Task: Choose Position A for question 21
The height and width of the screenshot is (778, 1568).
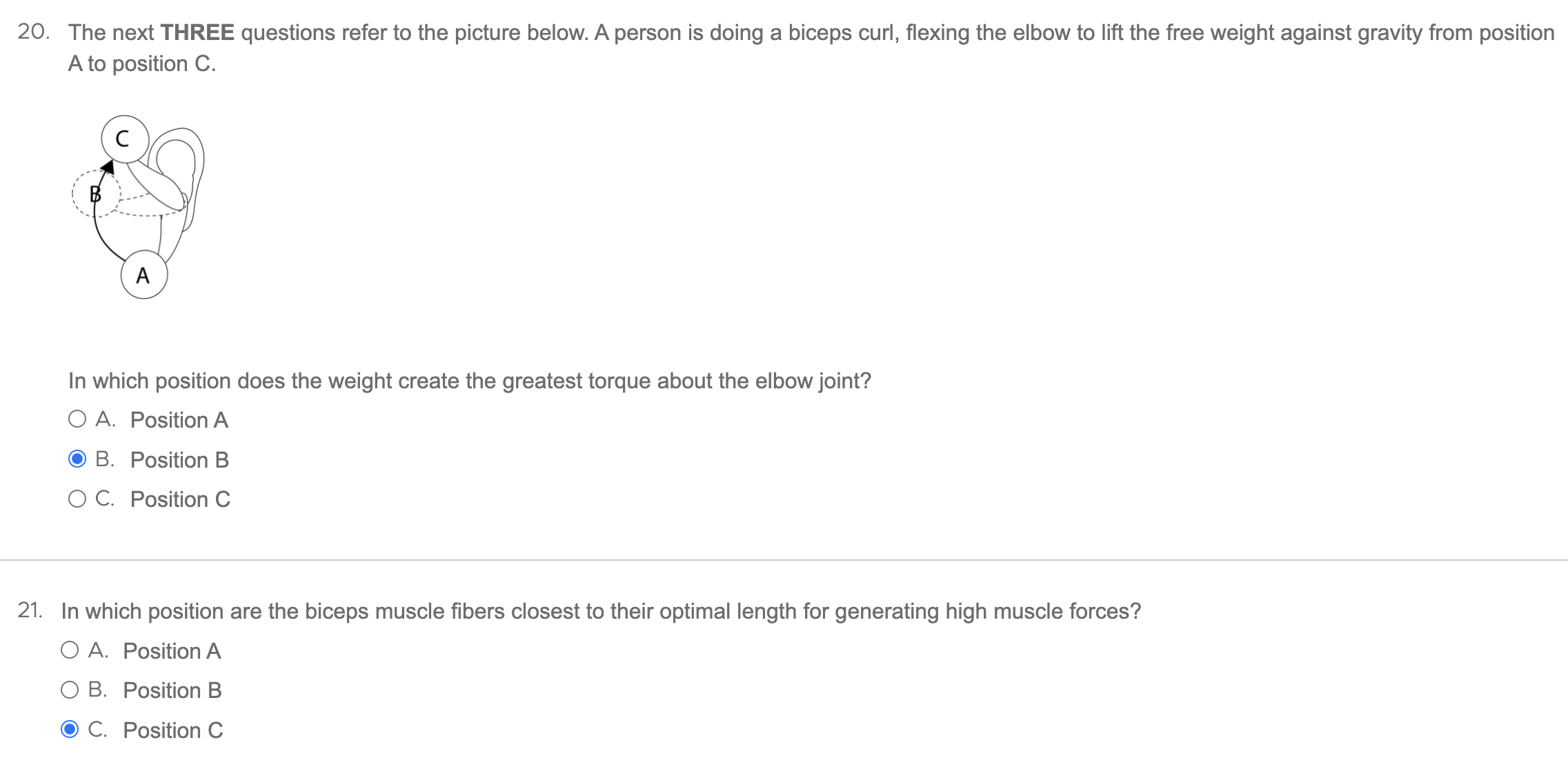Action: 71,650
